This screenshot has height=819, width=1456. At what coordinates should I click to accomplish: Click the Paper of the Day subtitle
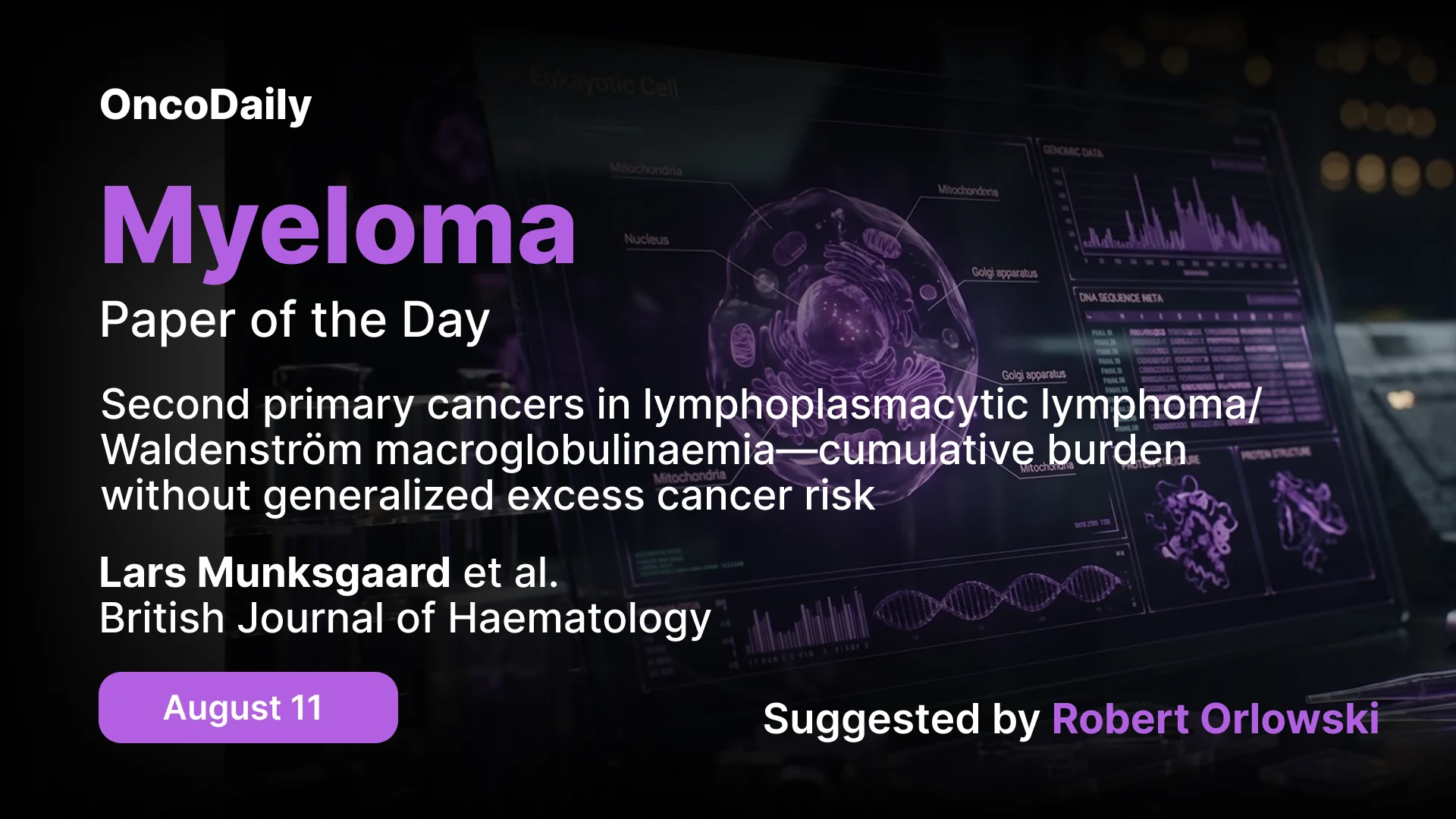(x=295, y=321)
